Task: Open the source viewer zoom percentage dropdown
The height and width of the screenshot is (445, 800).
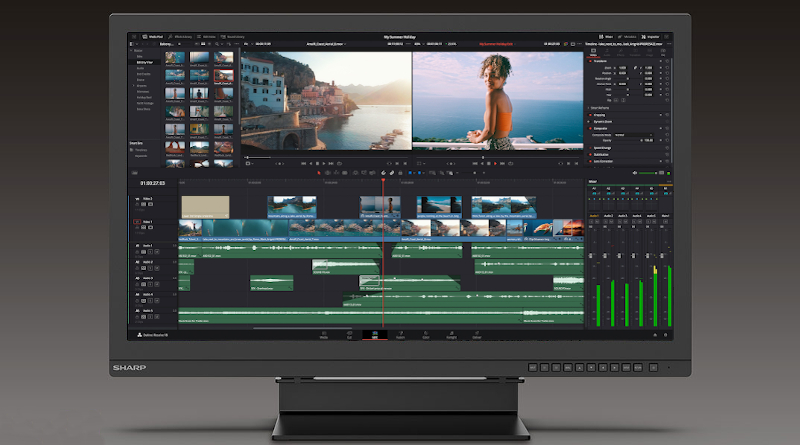Action: coord(248,44)
